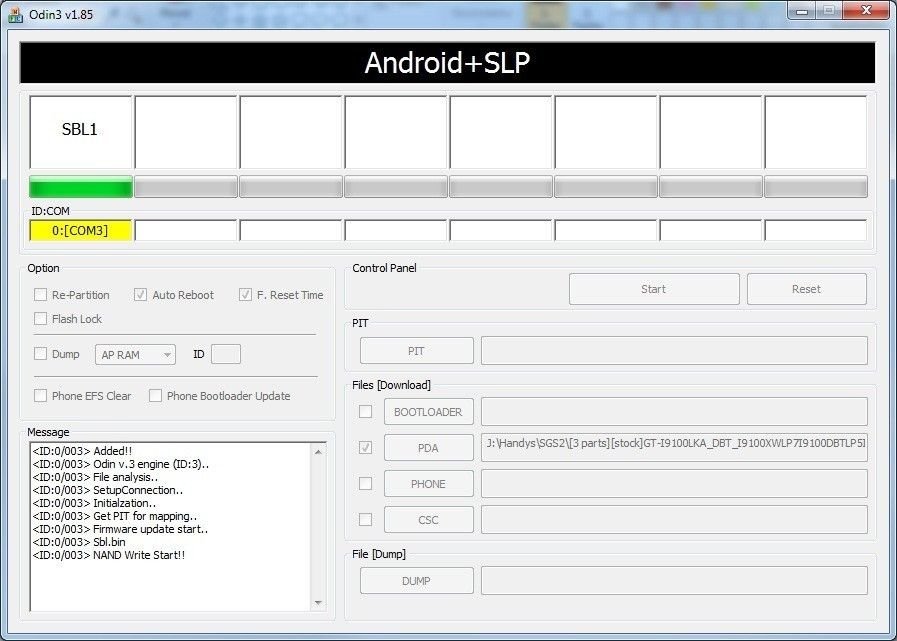Enable the Flash Lock checkbox
Image resolution: width=897 pixels, height=641 pixels.
click(x=40, y=319)
